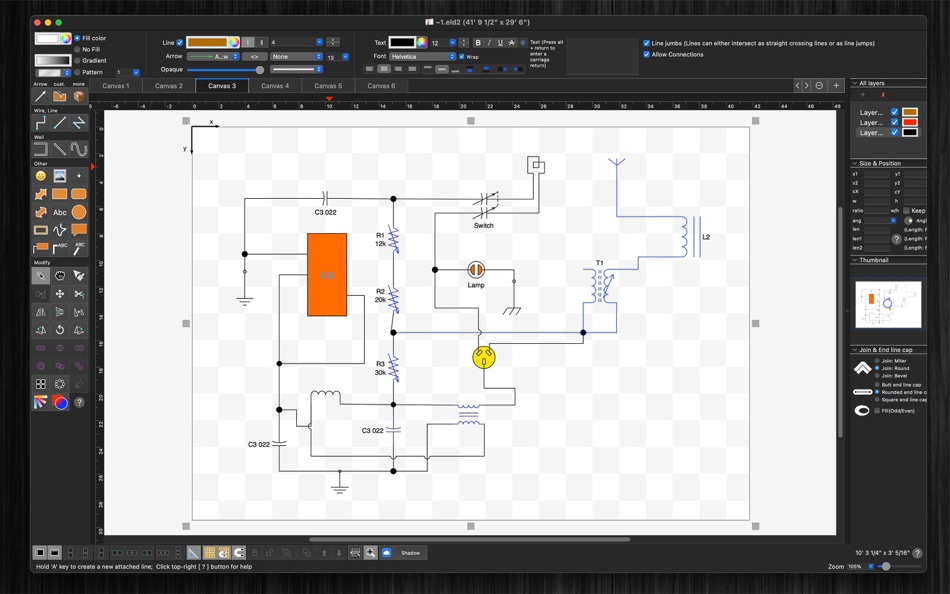Switch to the Canvas 5 tab

[328, 85]
